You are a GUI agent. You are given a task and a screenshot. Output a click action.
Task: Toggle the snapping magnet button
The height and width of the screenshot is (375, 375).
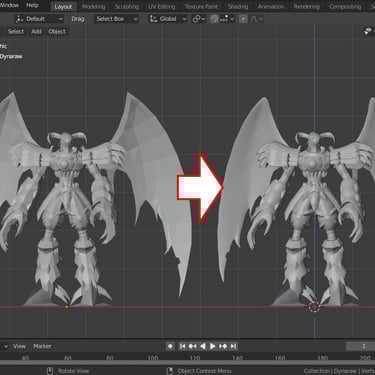click(214, 19)
